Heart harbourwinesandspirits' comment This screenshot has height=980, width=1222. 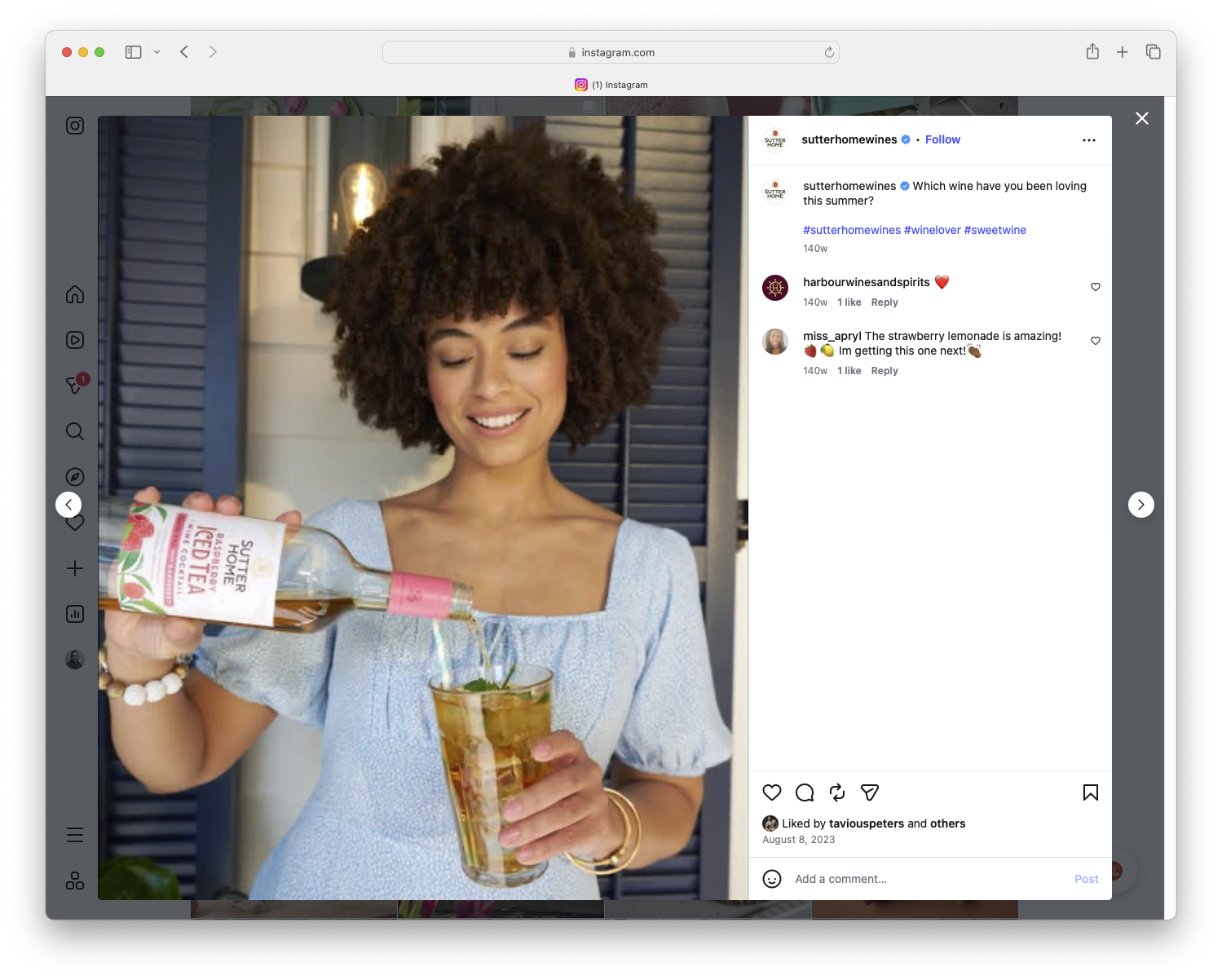click(x=1095, y=287)
